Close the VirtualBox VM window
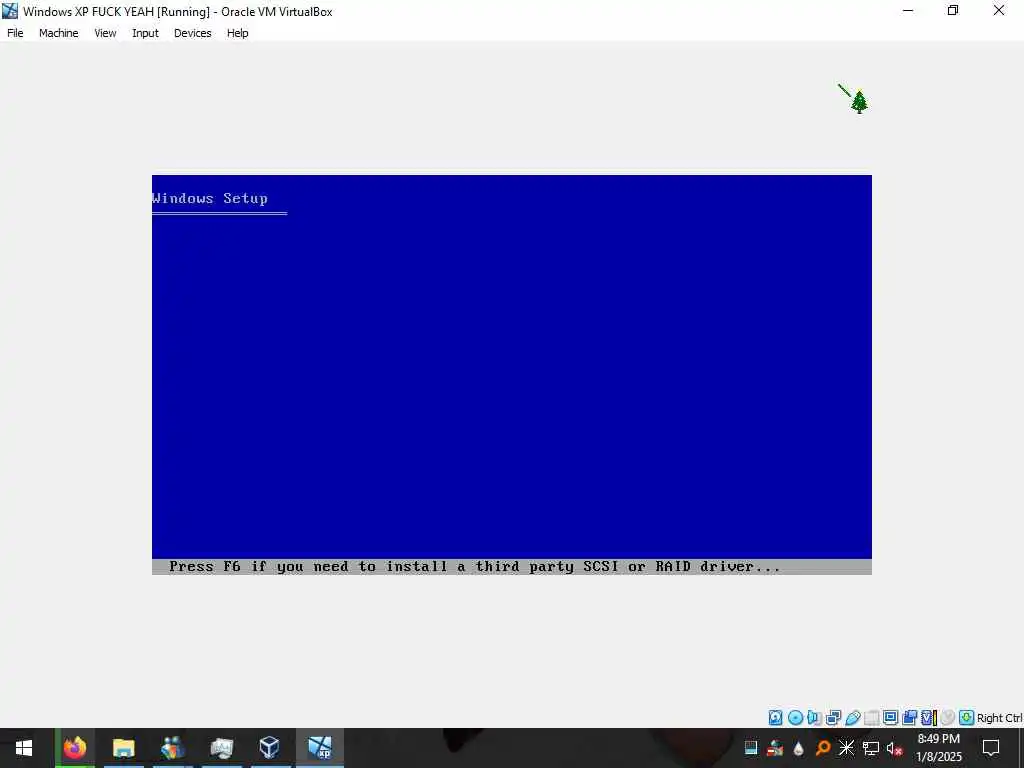This screenshot has height=768, width=1024. coord(999,10)
